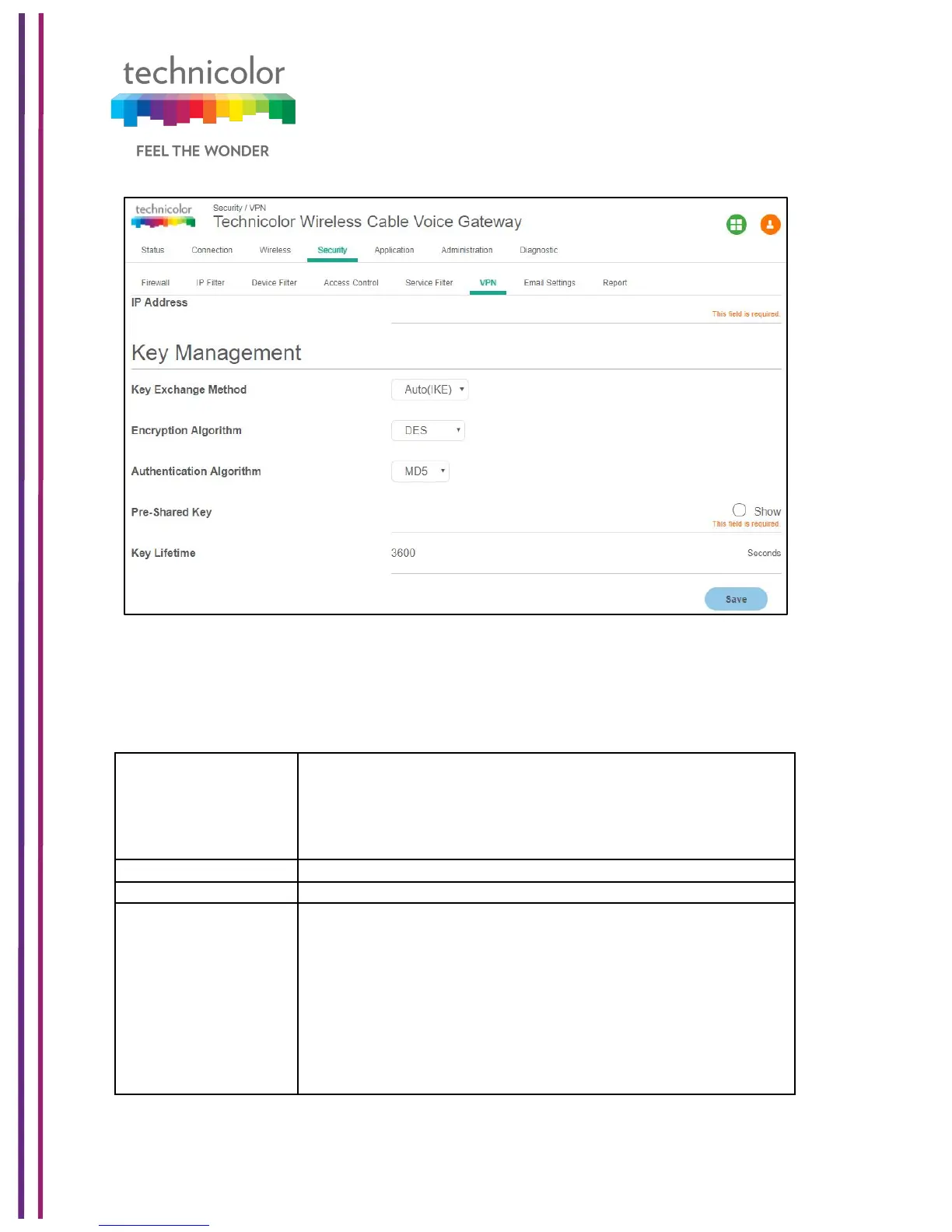Open the Encryption Algorithm DES dropdown

[428, 430]
